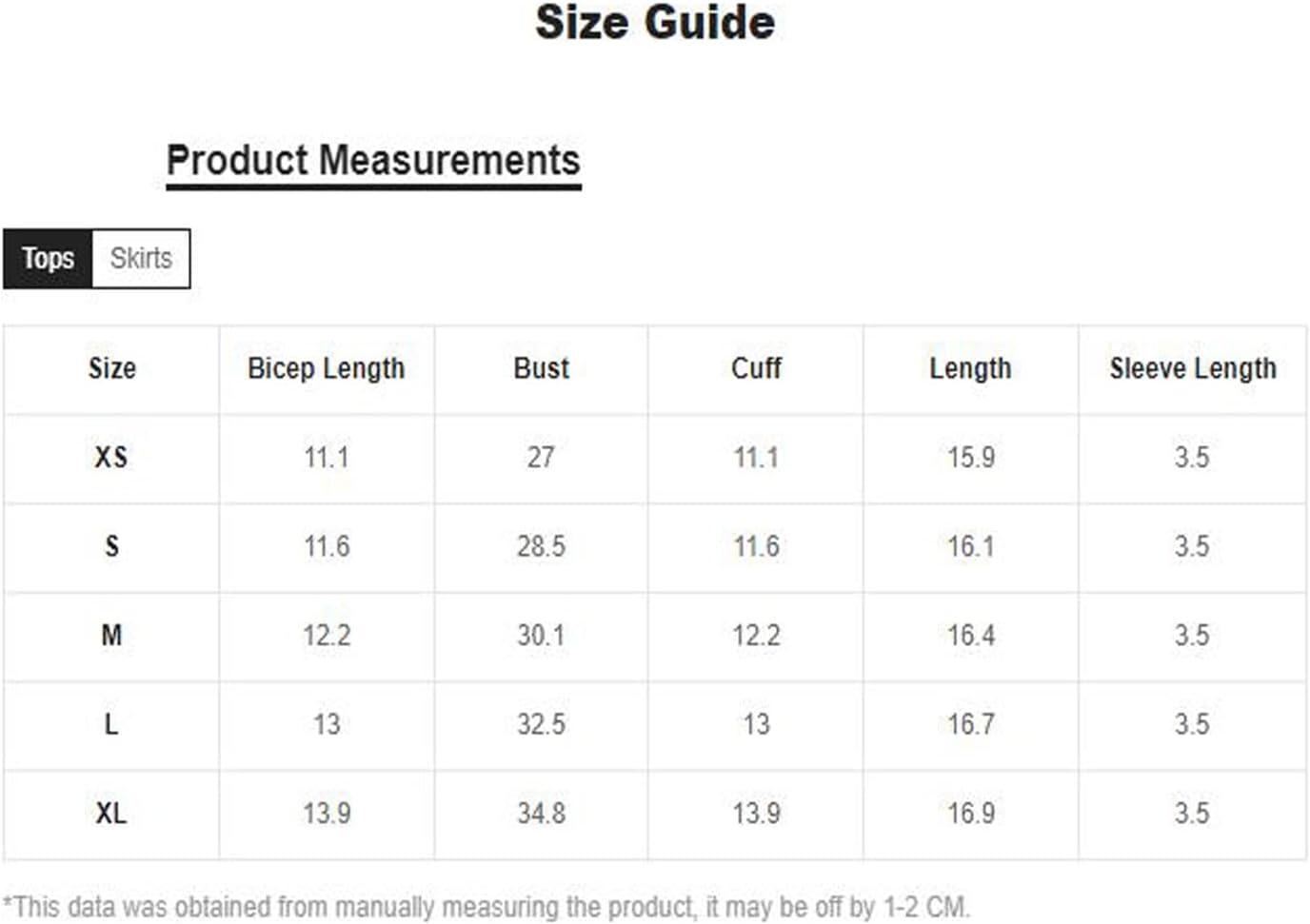Select the XL size row label
The image size is (1310, 924).
111,814
